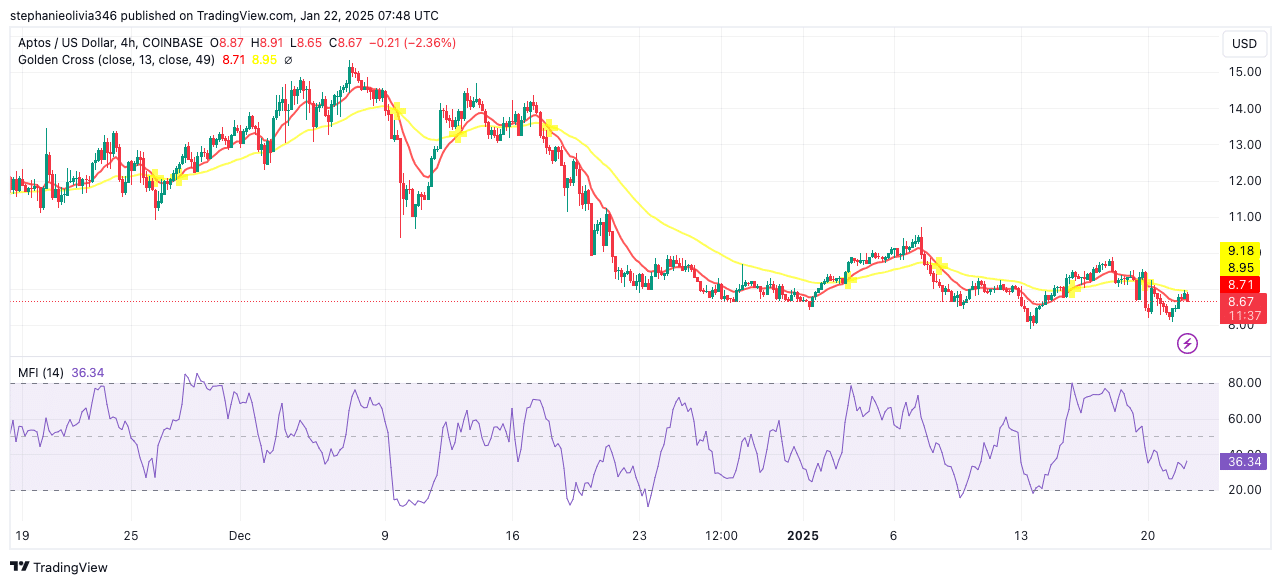The width and height of the screenshot is (1281, 584).
Task: Click the purple lightning bolt icon
Action: [x=1187, y=344]
